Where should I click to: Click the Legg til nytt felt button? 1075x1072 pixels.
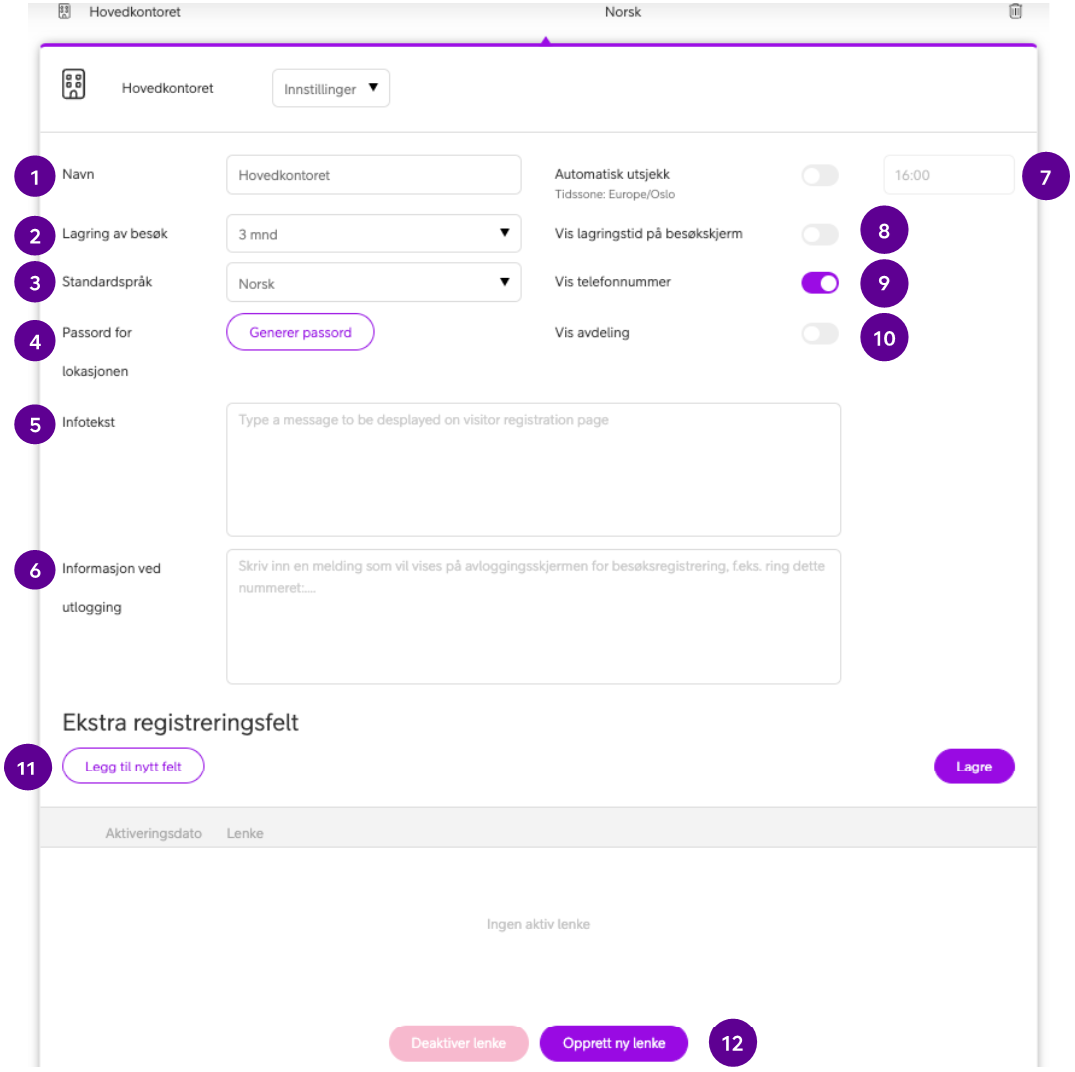click(133, 766)
